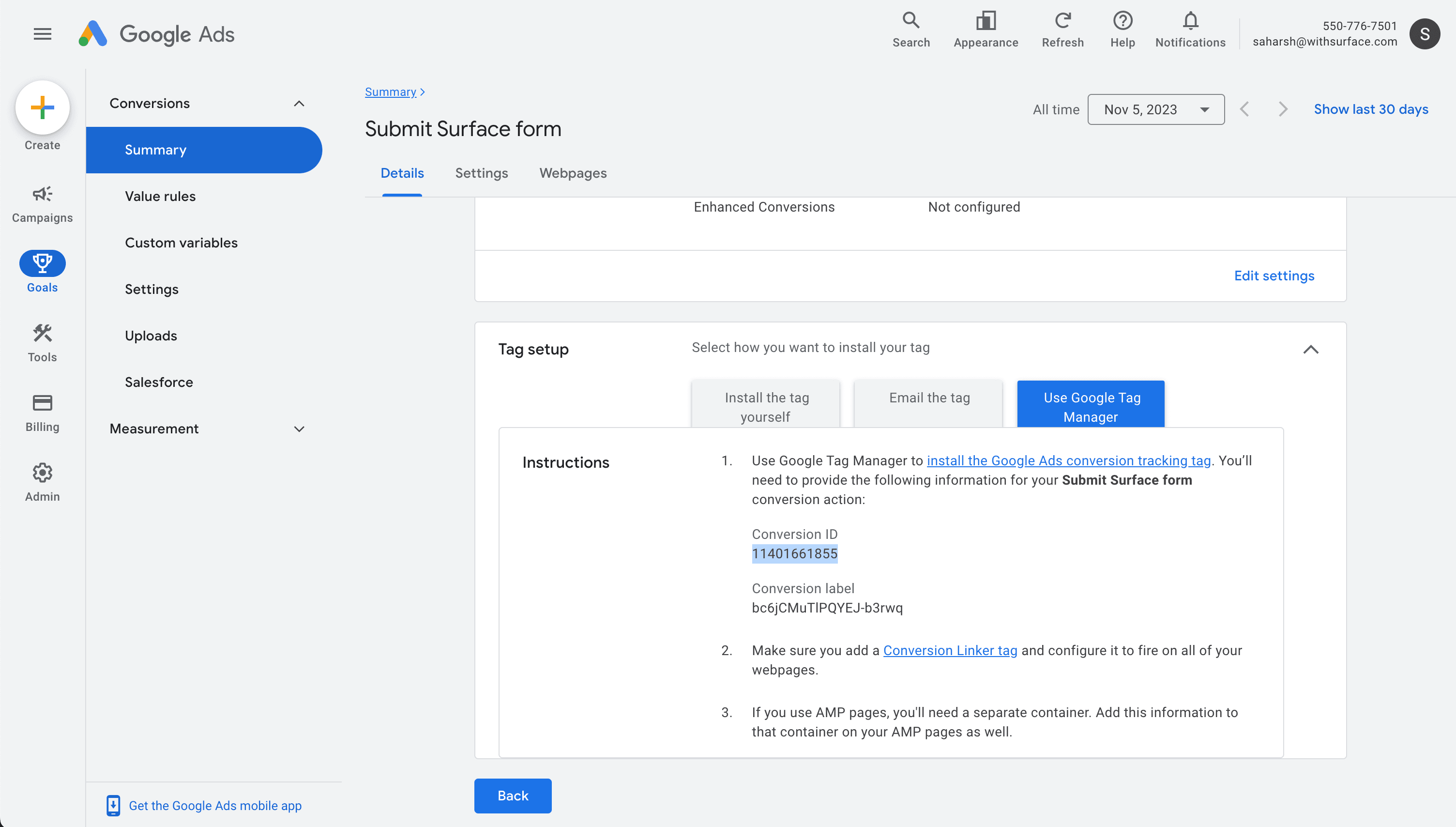Click the Back button
Image resolution: width=1456 pixels, height=827 pixels.
point(513,795)
